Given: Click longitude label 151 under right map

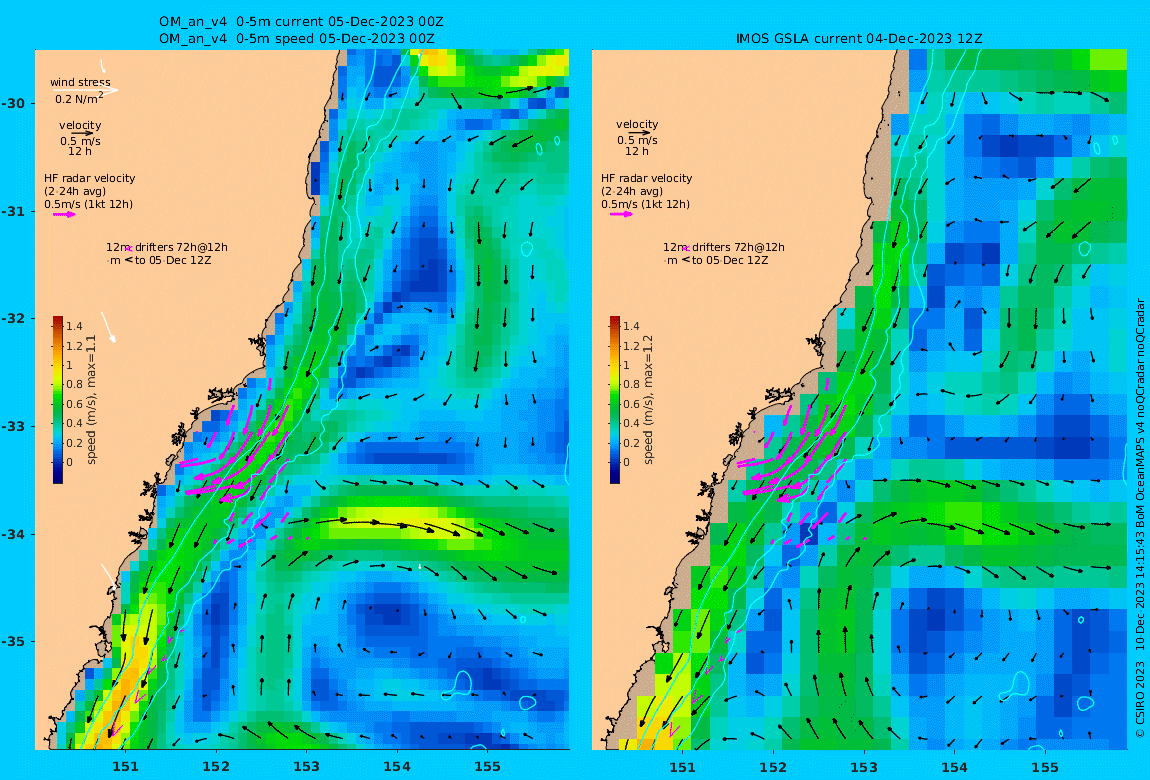Looking at the screenshot, I should (682, 767).
